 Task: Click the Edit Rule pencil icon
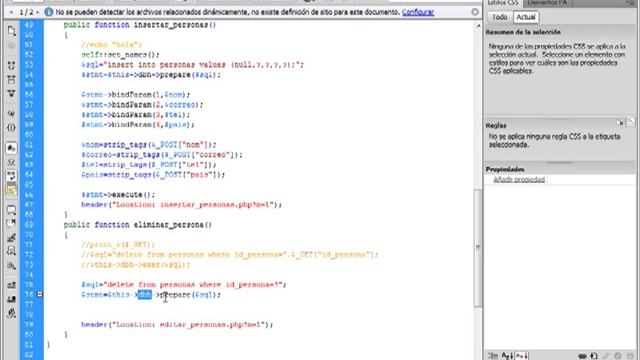tap(607, 356)
